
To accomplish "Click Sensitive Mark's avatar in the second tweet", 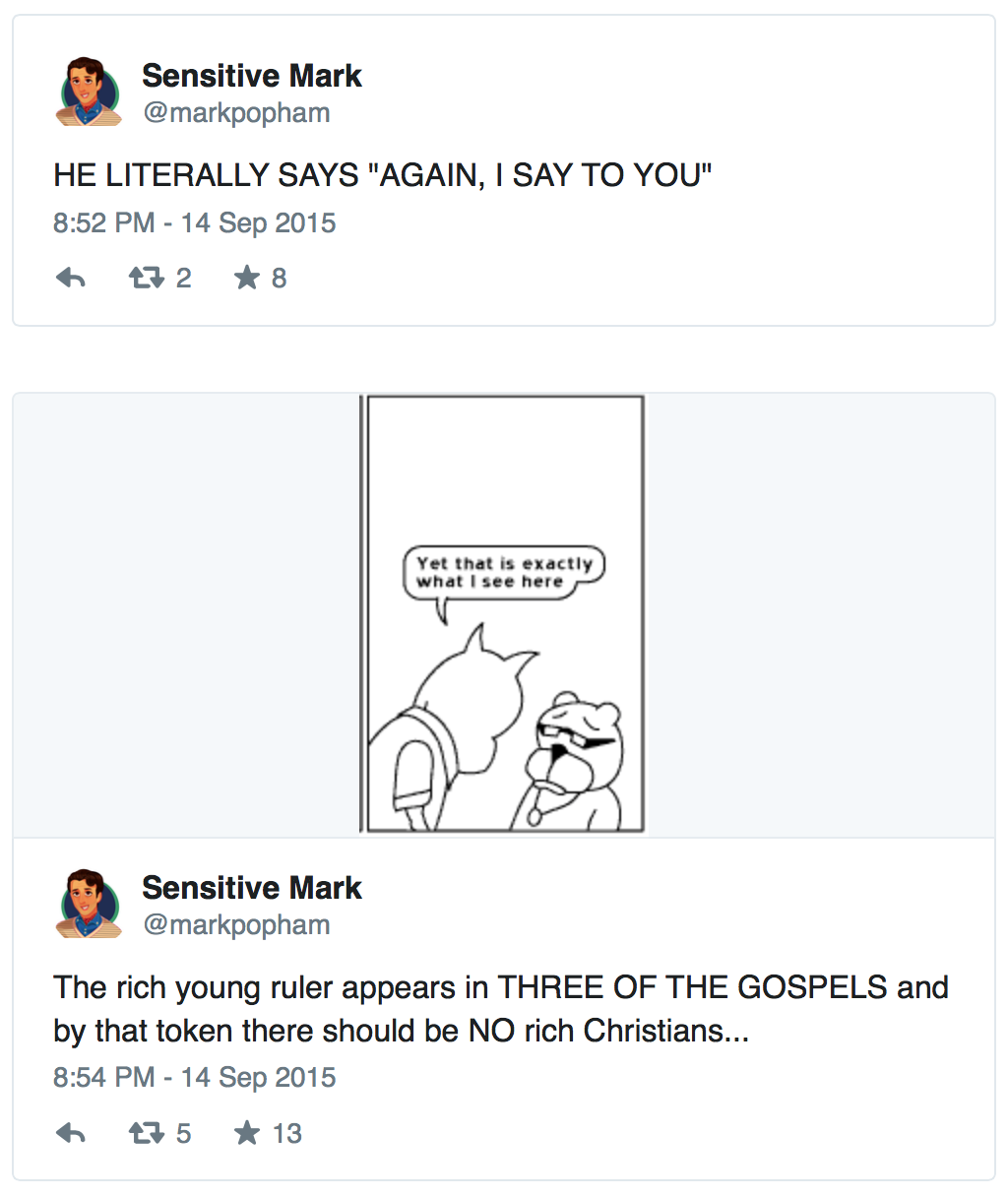I will tap(90, 904).
